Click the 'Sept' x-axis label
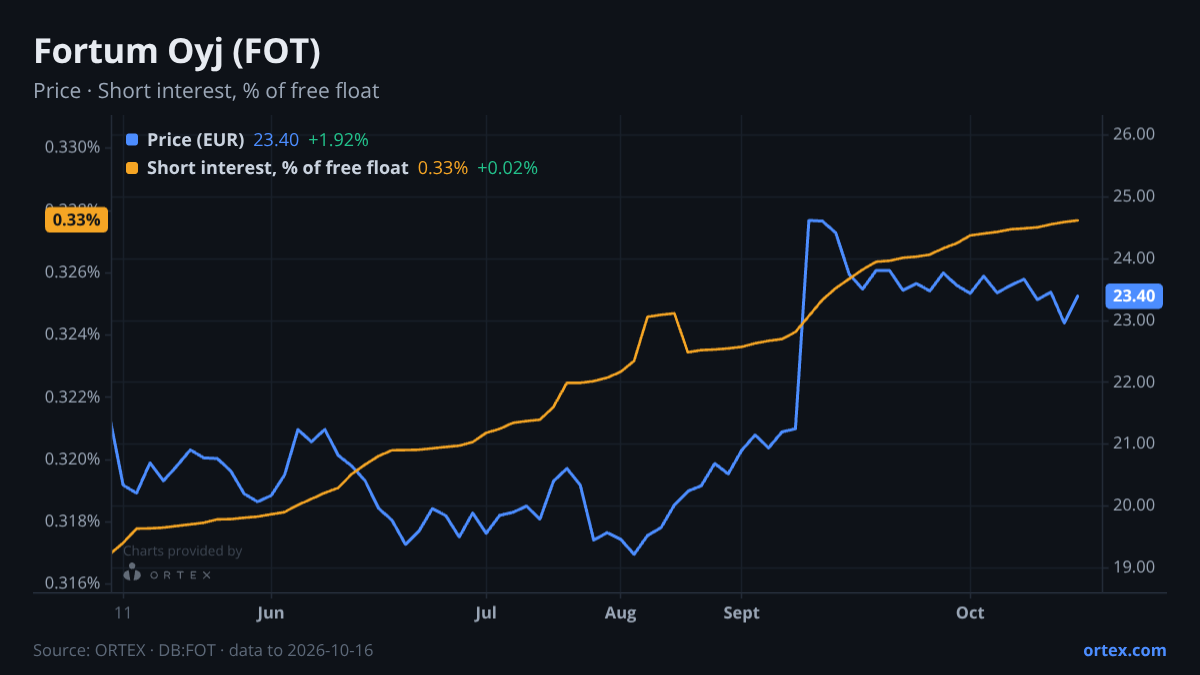Screen dimensions: 1200x675 pos(741,613)
